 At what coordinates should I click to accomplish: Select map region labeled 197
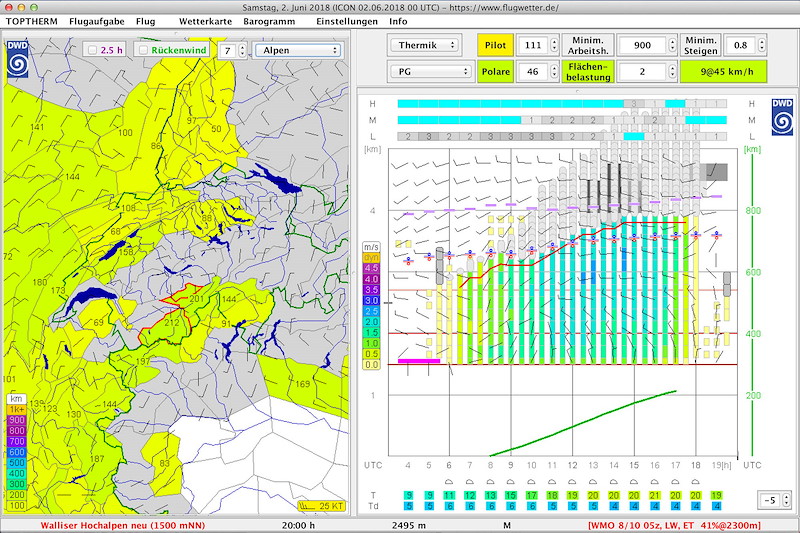pyautogui.click(x=143, y=361)
